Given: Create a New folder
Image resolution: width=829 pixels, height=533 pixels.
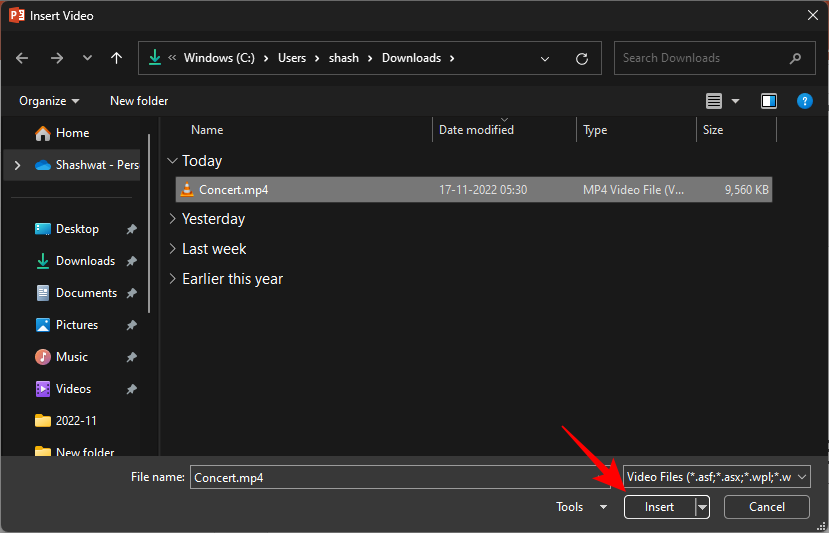Looking at the screenshot, I should [x=139, y=101].
